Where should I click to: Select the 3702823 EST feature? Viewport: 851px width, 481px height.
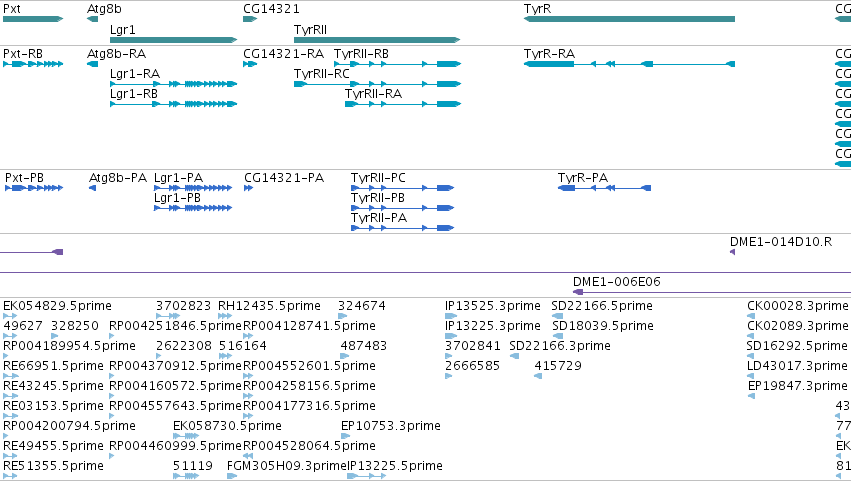[168, 316]
